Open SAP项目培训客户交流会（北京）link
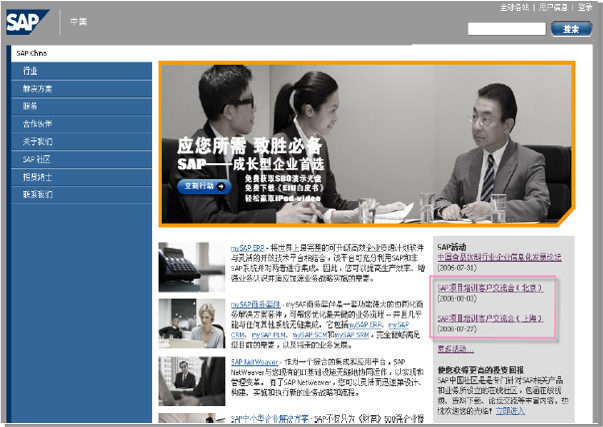The width and height of the screenshot is (603, 427). pyautogui.click(x=488, y=288)
